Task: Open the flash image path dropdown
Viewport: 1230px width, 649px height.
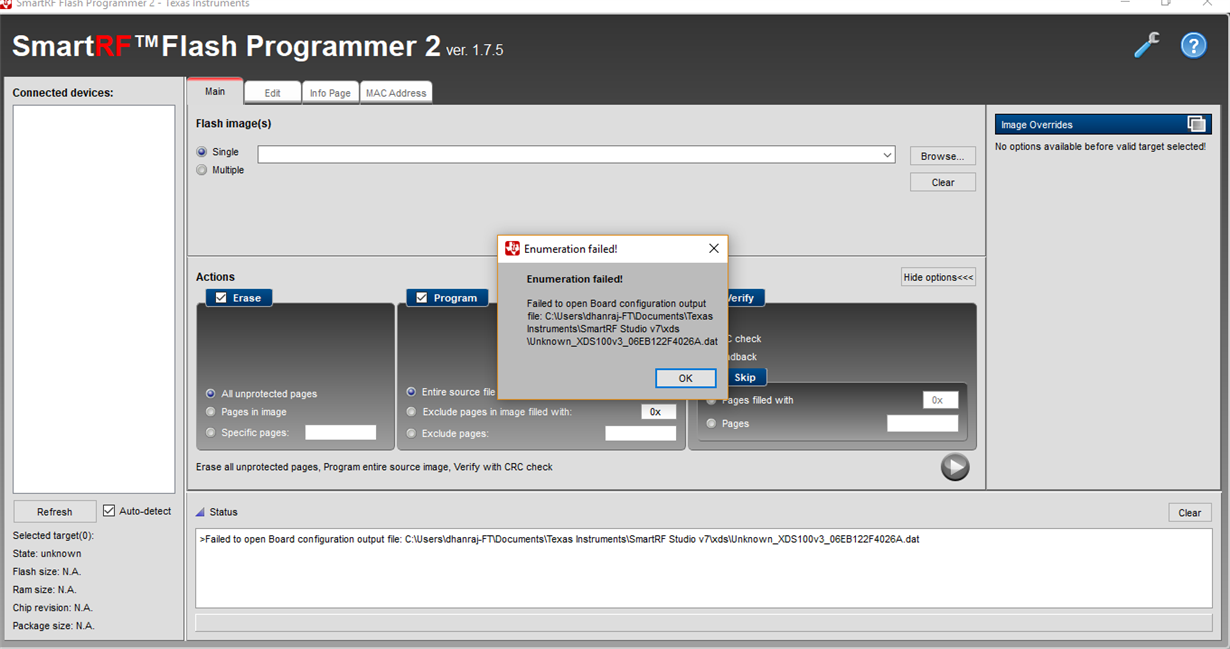Action: [887, 155]
